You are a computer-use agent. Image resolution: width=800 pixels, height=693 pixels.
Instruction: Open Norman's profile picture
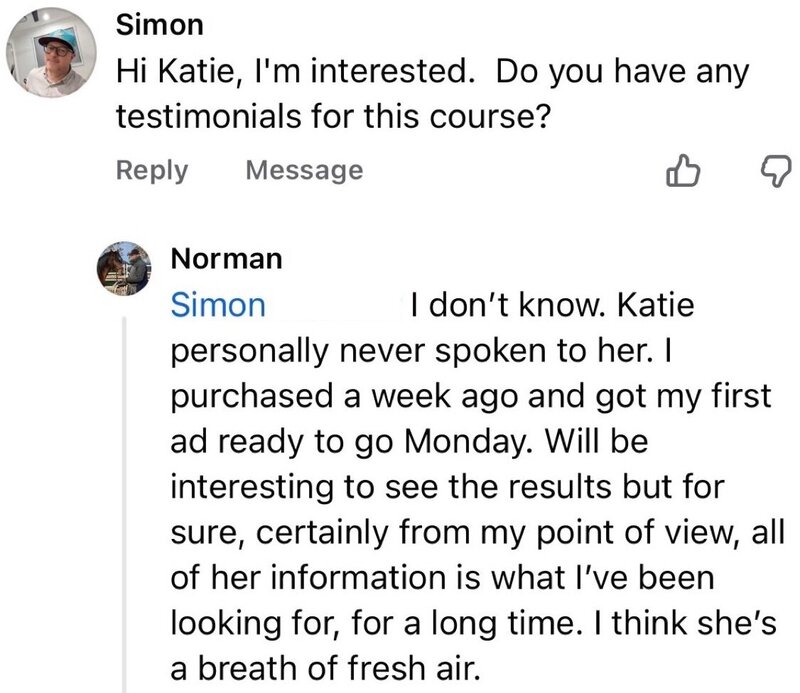(x=123, y=268)
